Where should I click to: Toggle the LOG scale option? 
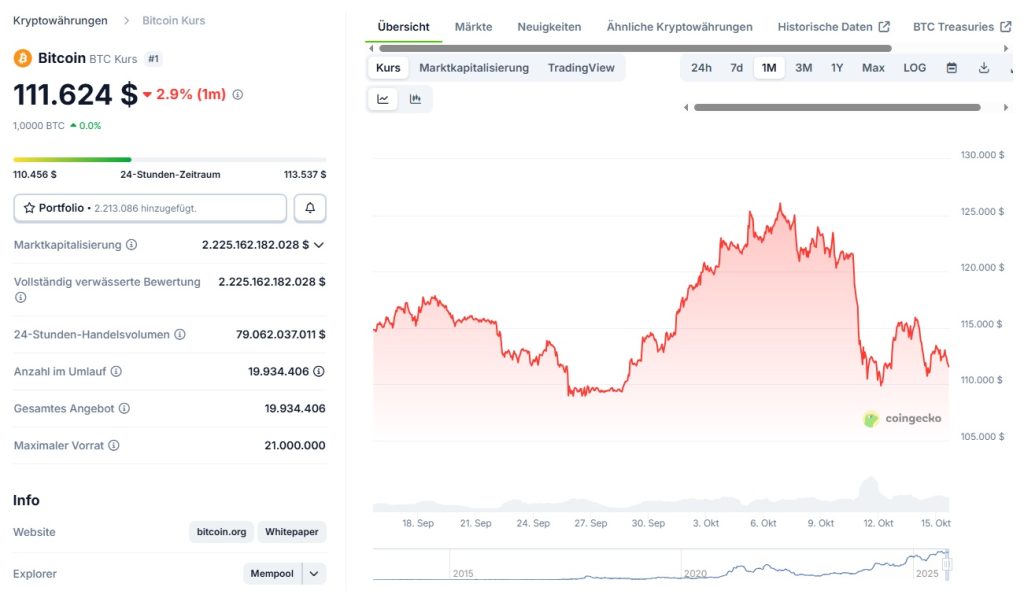[x=914, y=68]
